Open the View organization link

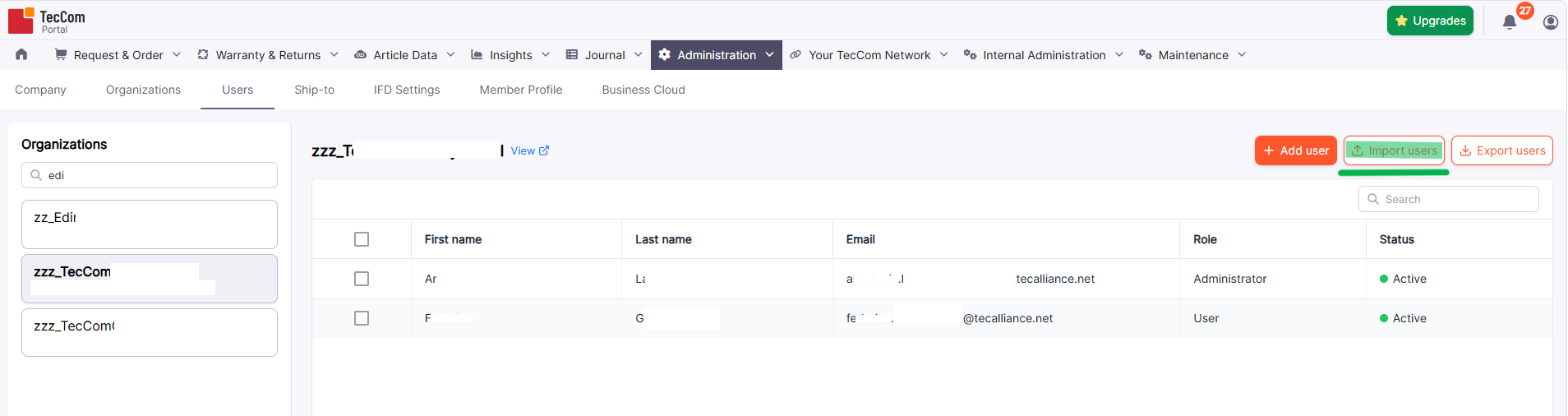tap(529, 150)
